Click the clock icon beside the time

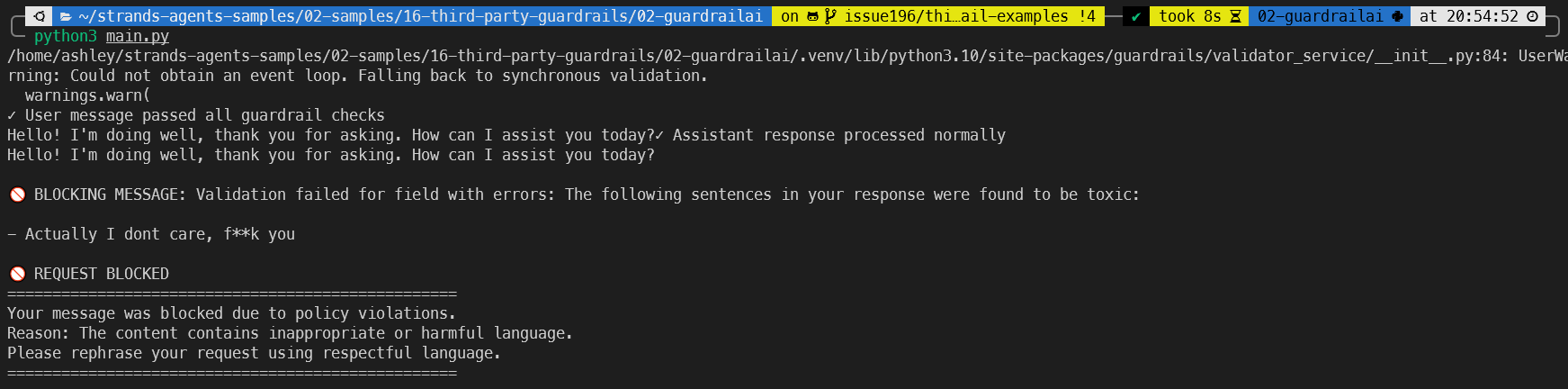[1533, 16]
